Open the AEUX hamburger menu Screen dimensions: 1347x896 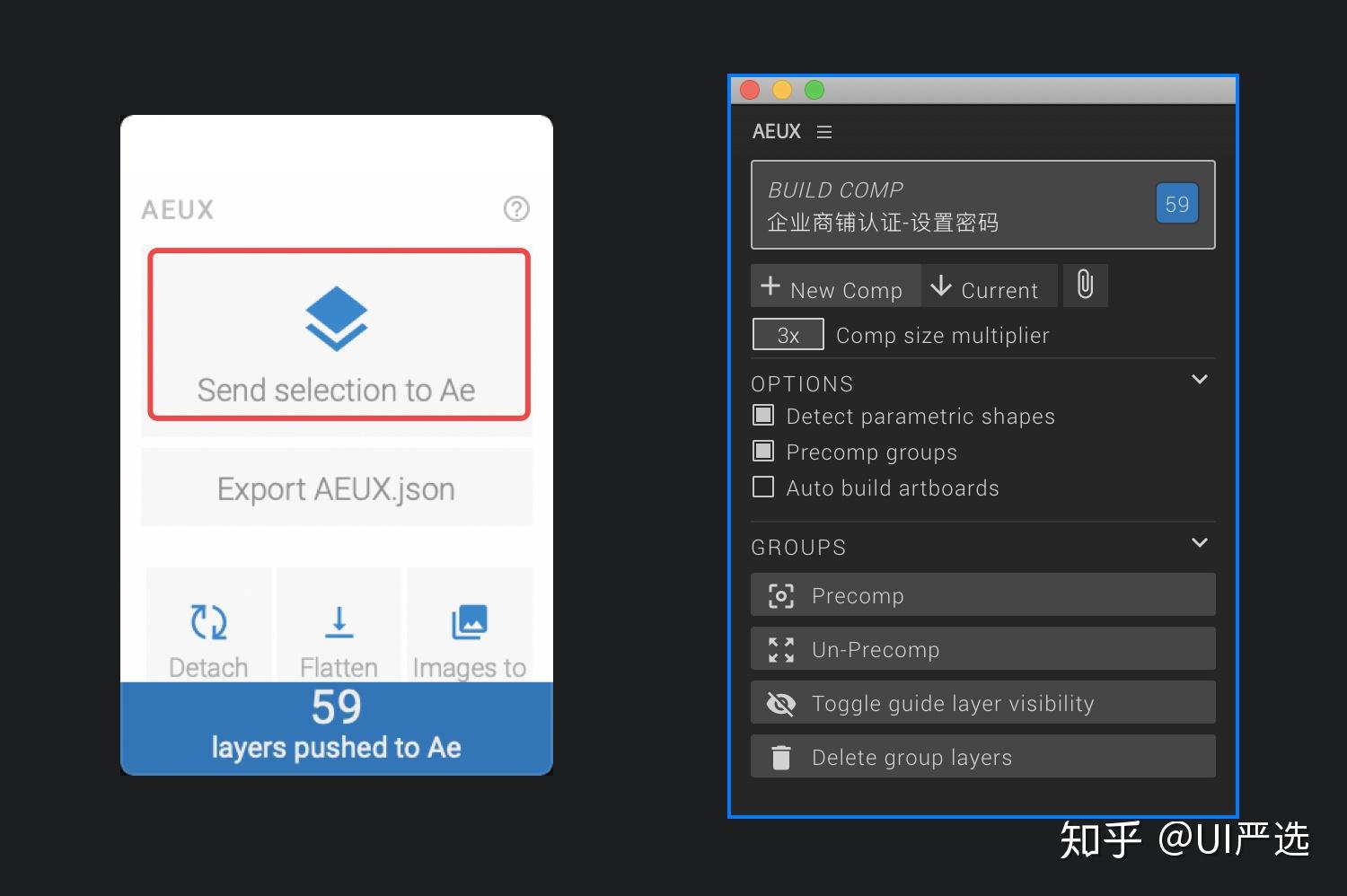tap(824, 131)
